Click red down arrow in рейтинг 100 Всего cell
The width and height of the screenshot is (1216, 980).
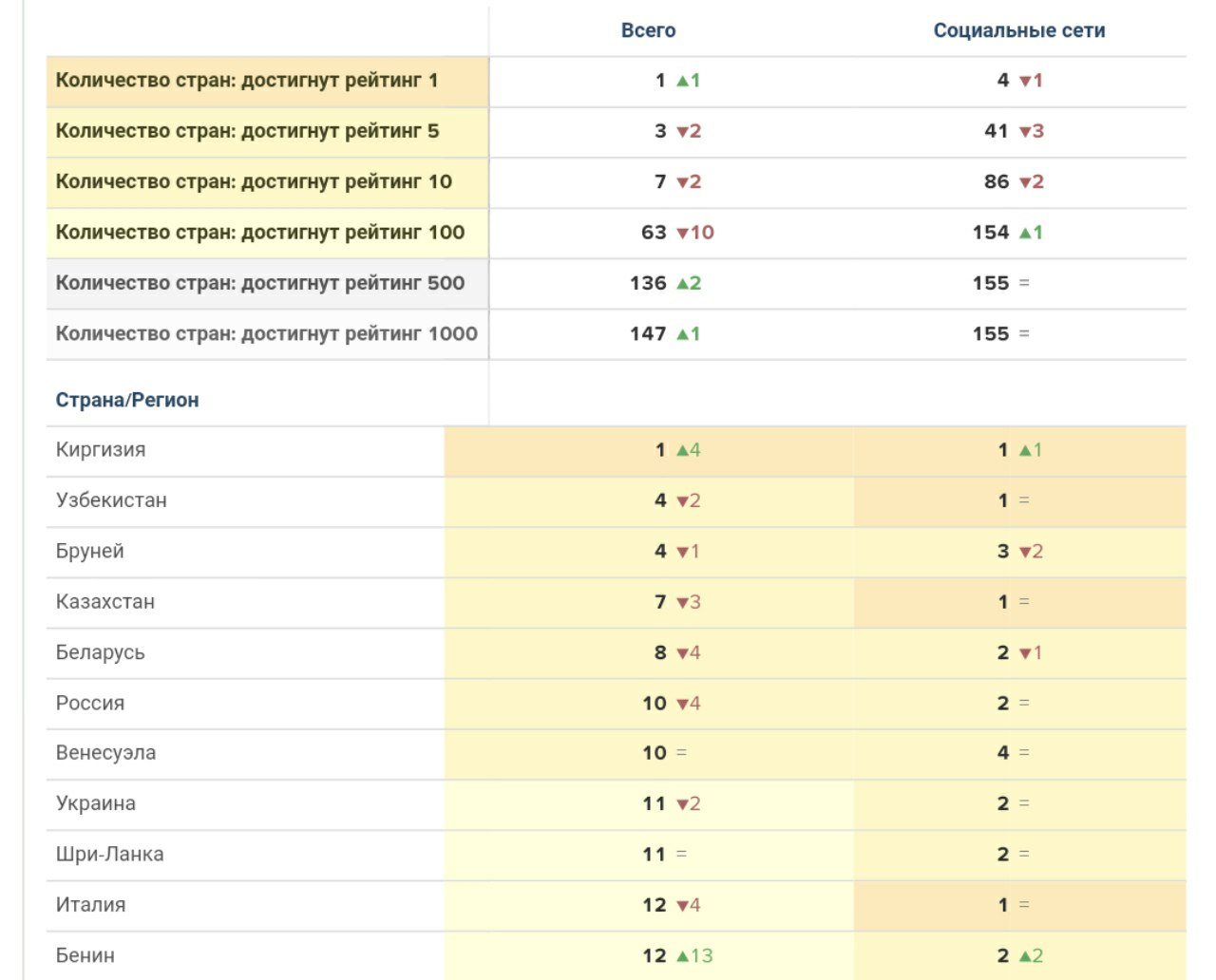click(x=682, y=233)
